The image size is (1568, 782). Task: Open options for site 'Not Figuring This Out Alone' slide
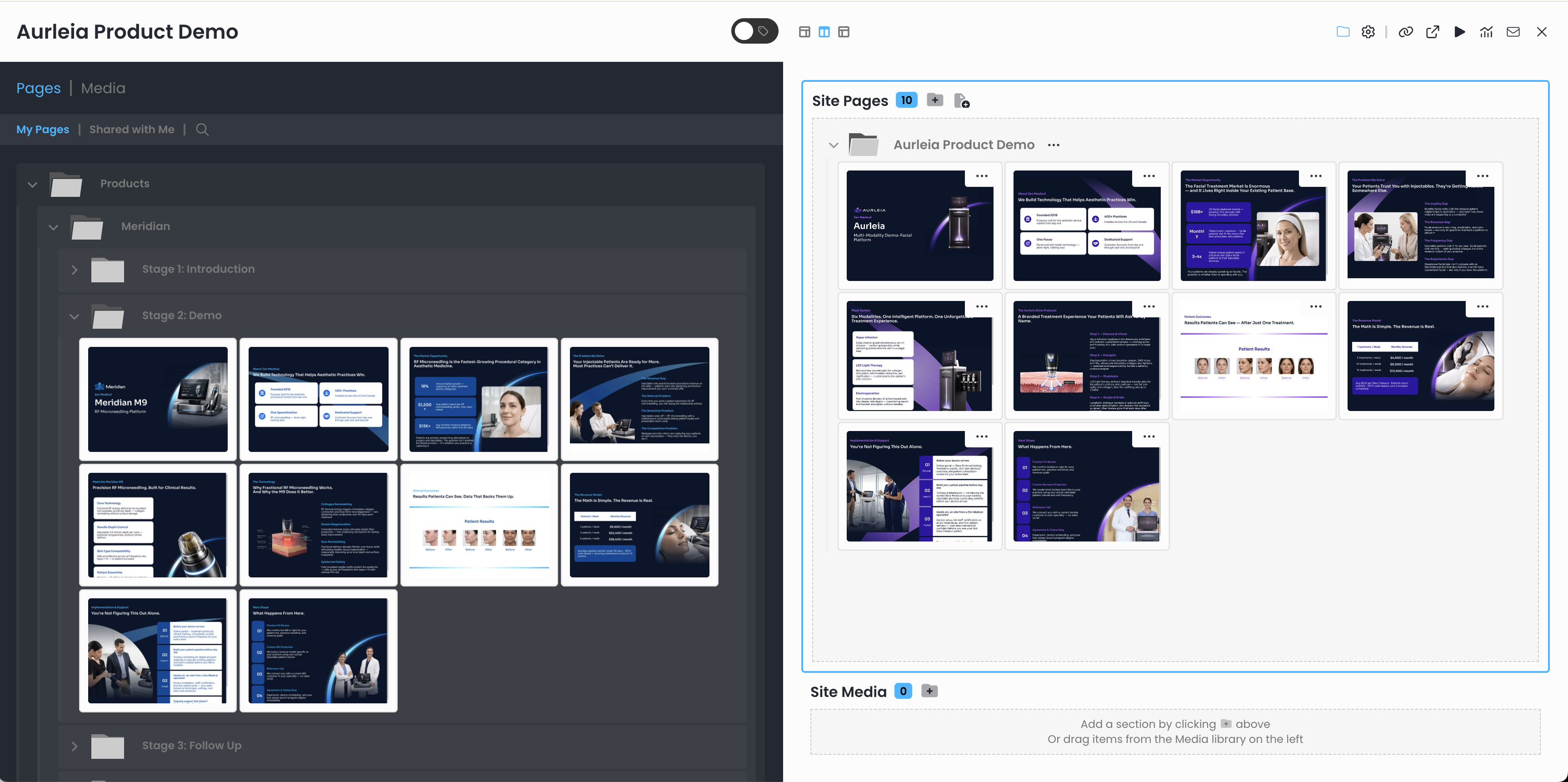pyautogui.click(x=981, y=436)
